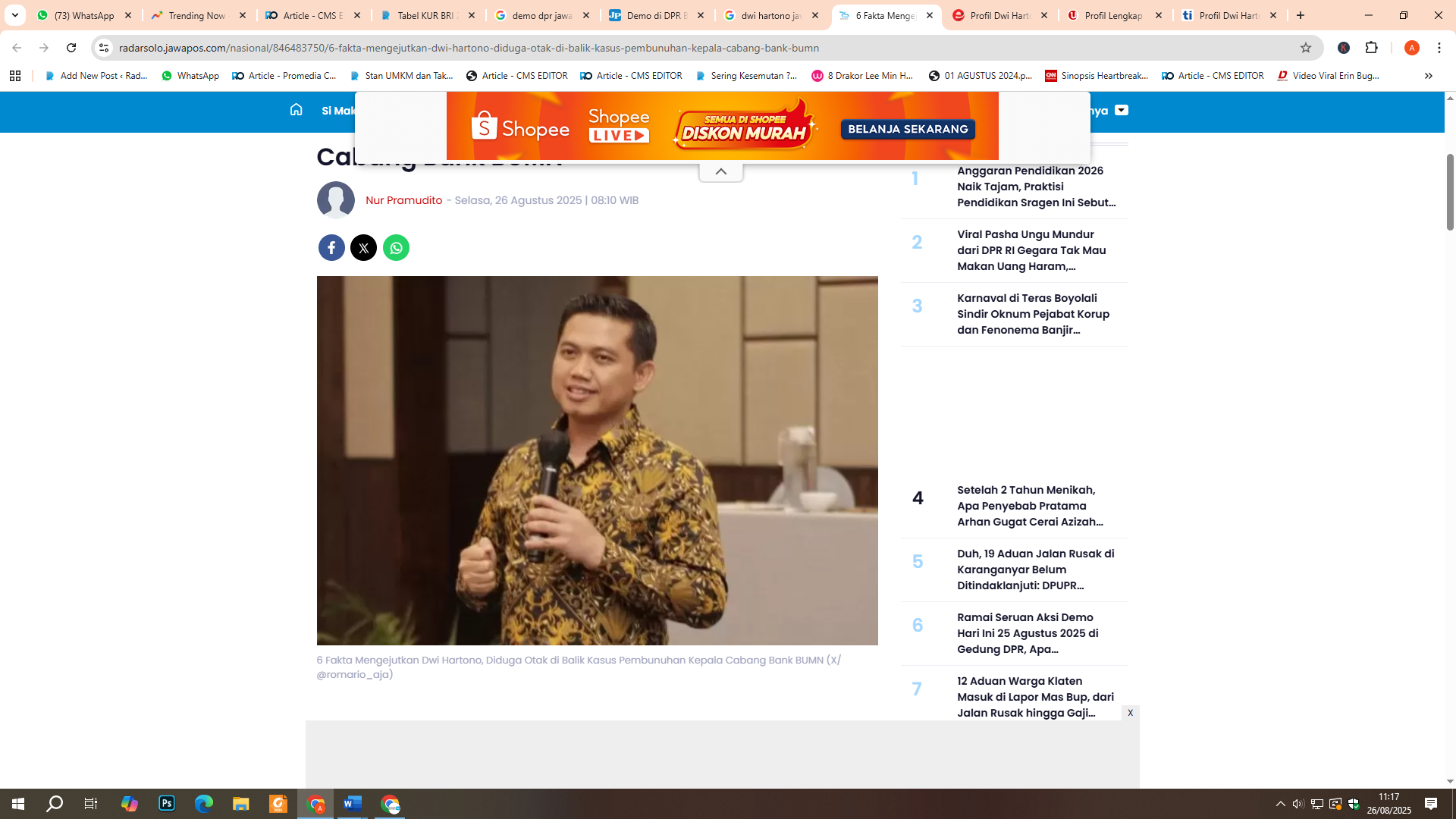Reload the page with the refresh icon

[x=72, y=47]
